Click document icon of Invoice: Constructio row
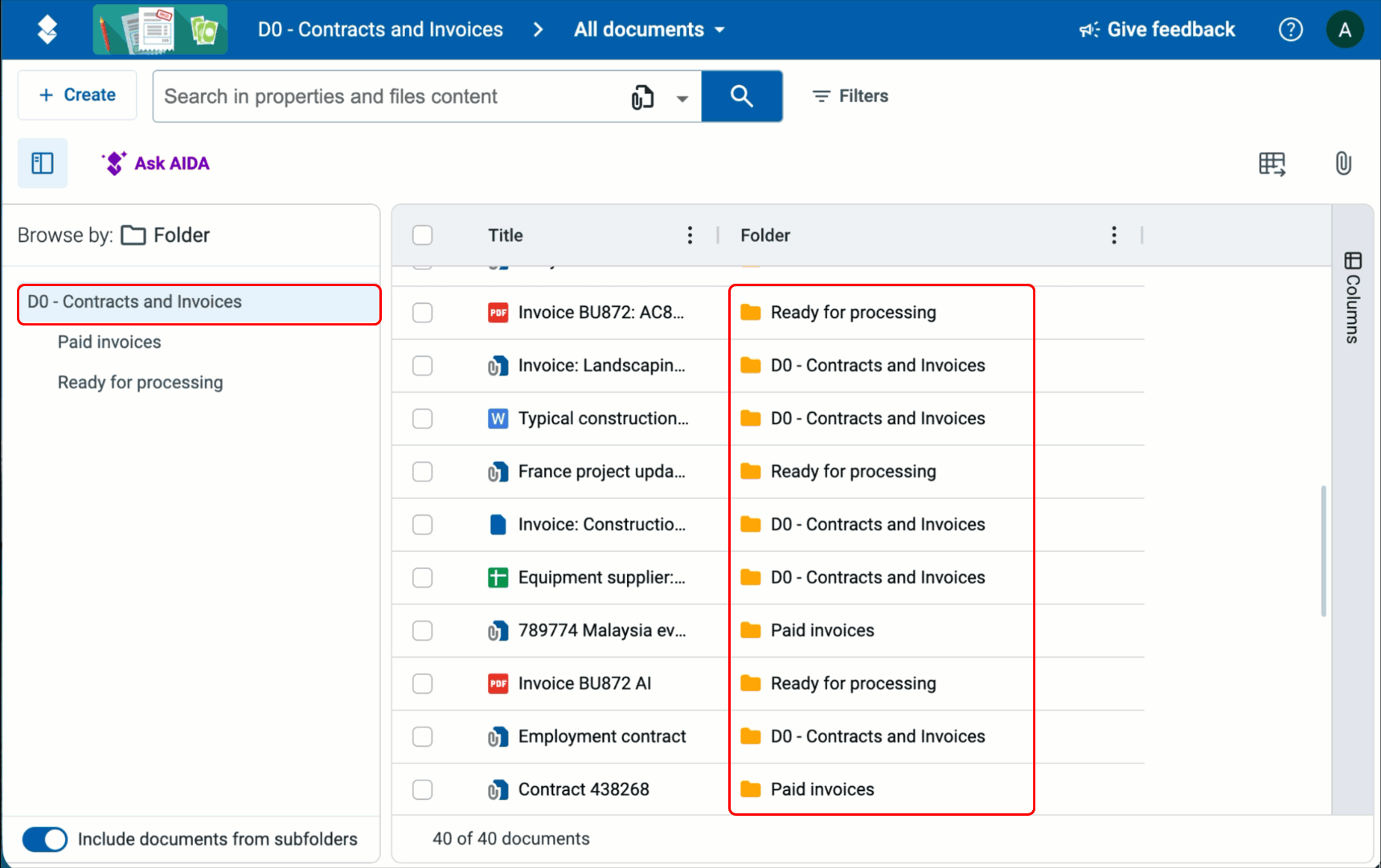Viewport: 1381px width, 868px height. [498, 525]
